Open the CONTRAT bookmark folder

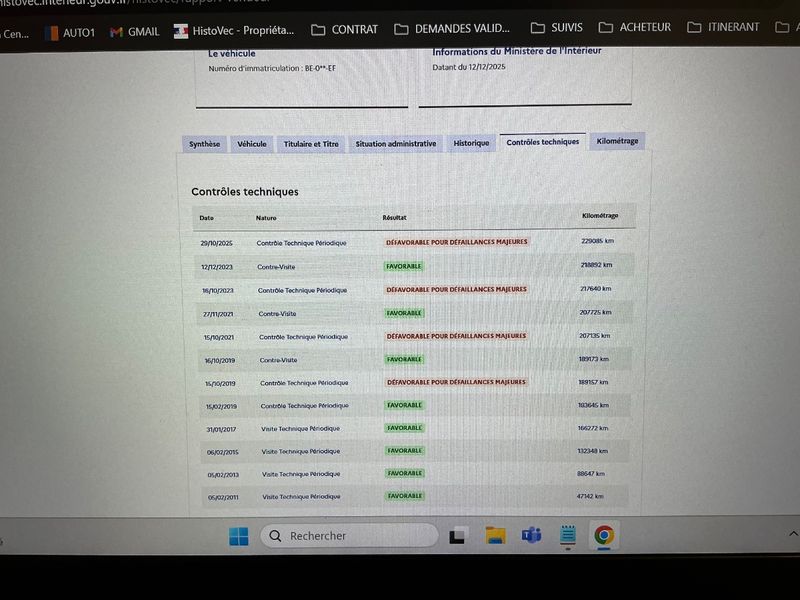pos(344,30)
